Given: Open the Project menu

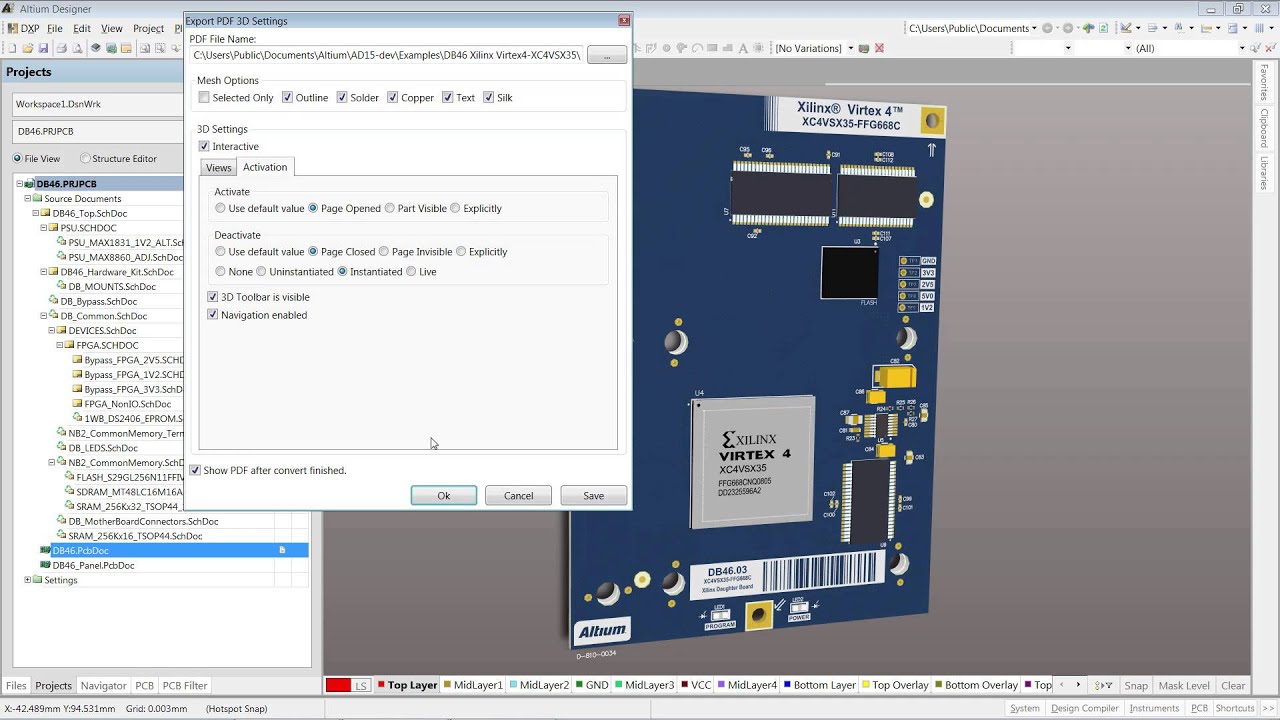Looking at the screenshot, I should point(148,29).
